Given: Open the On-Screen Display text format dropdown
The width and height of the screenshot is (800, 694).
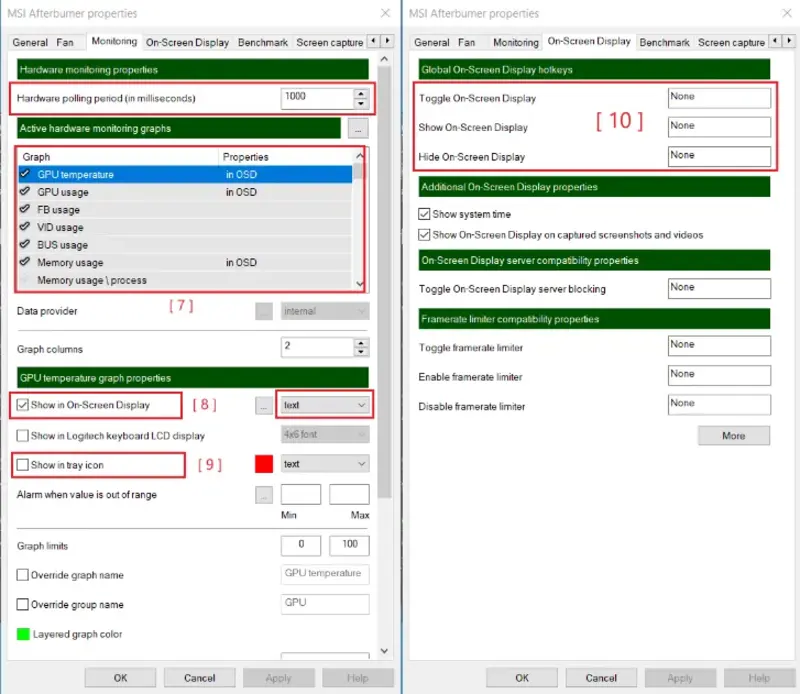Looking at the screenshot, I should pos(325,405).
